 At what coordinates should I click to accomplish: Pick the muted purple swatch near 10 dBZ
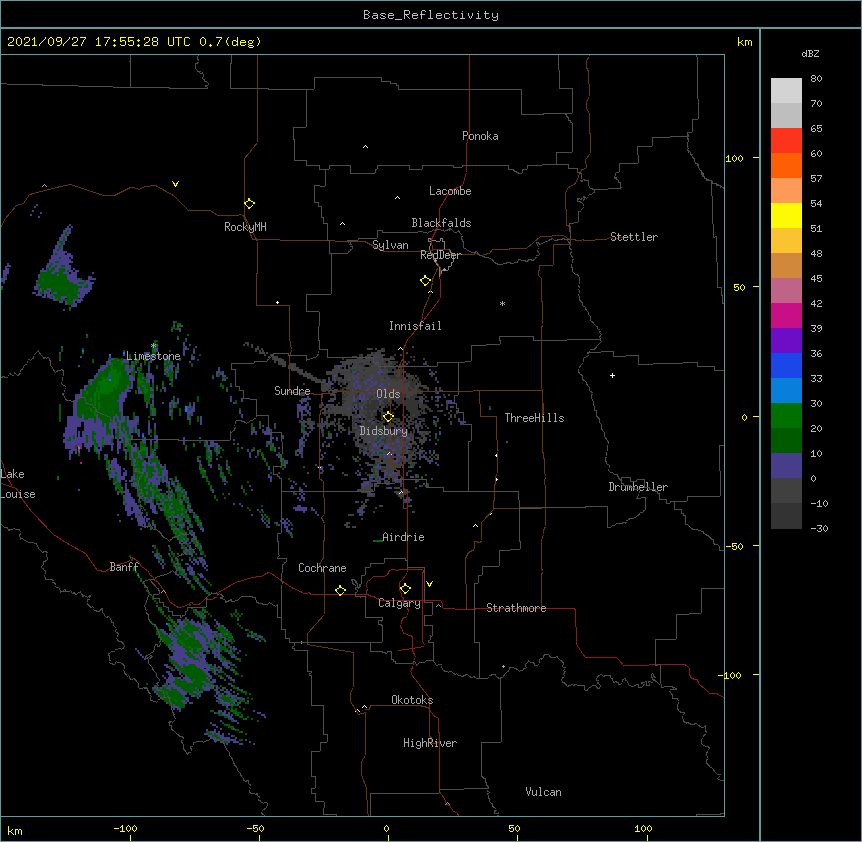coord(786,466)
